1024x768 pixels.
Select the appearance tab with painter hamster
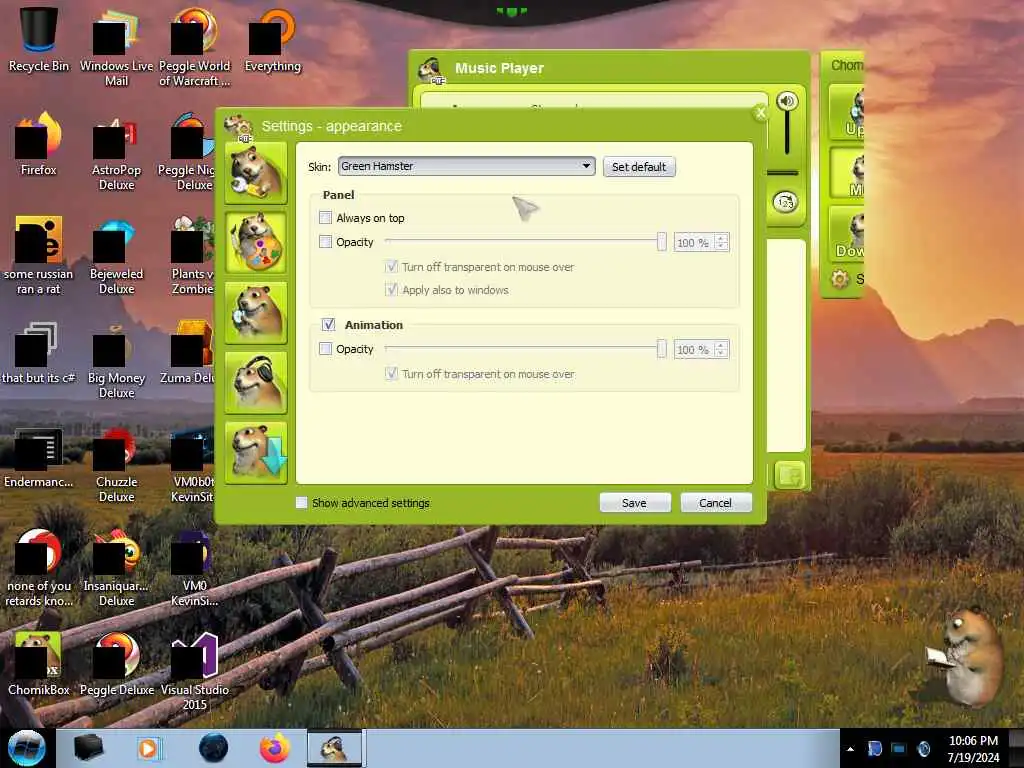click(x=255, y=243)
